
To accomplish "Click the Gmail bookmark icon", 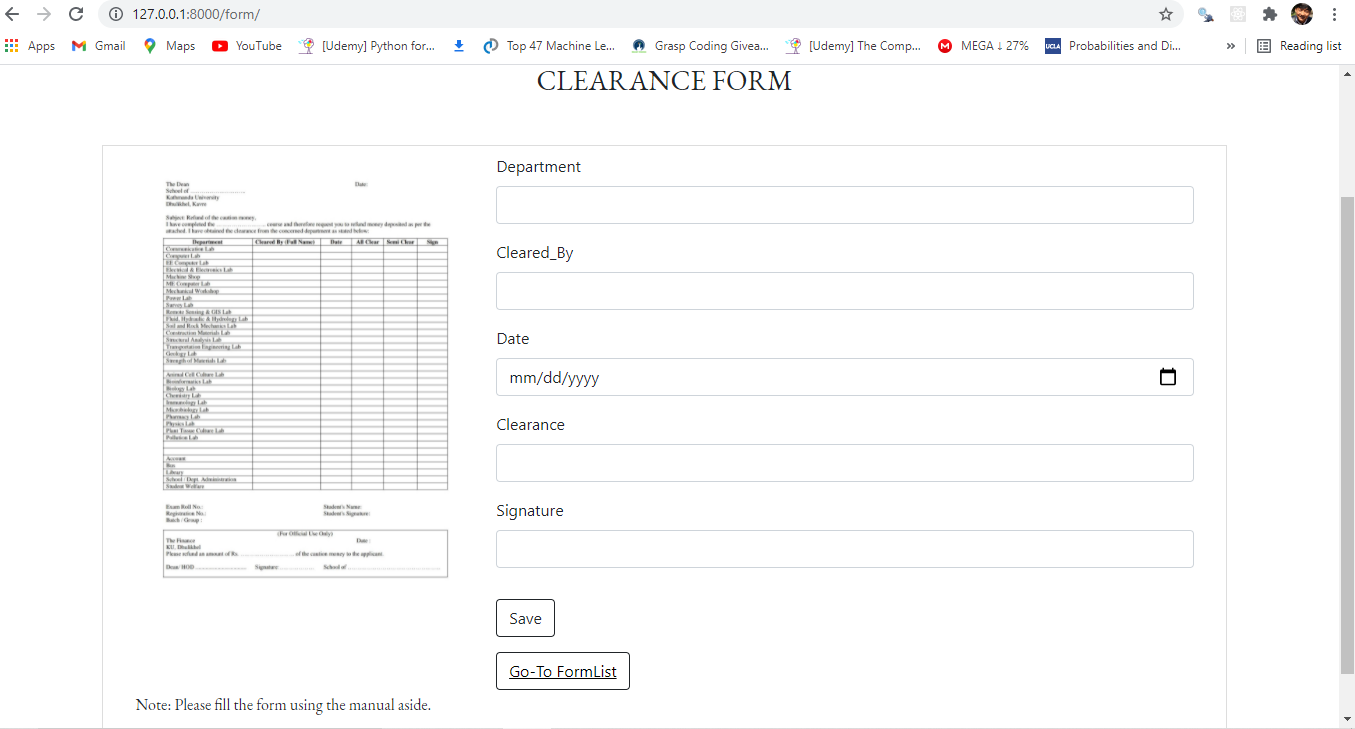I will pos(77,45).
